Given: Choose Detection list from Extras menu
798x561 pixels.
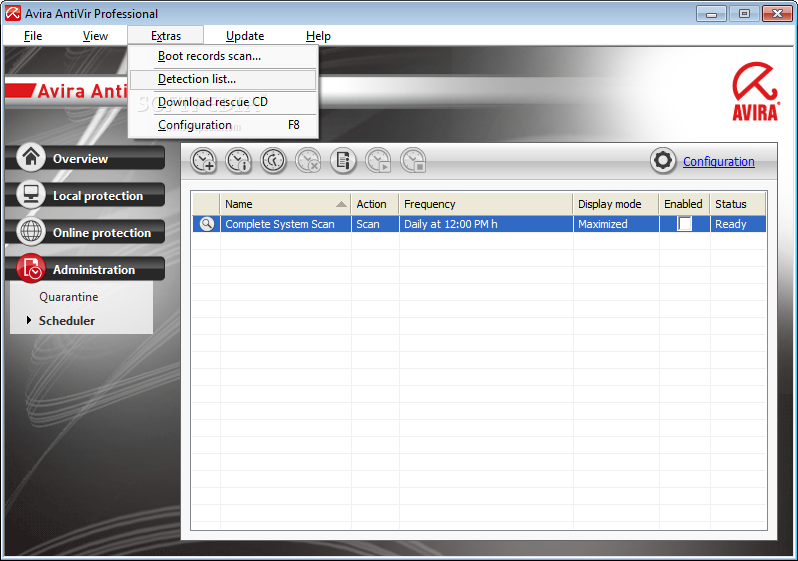Looking at the screenshot, I should [x=223, y=79].
